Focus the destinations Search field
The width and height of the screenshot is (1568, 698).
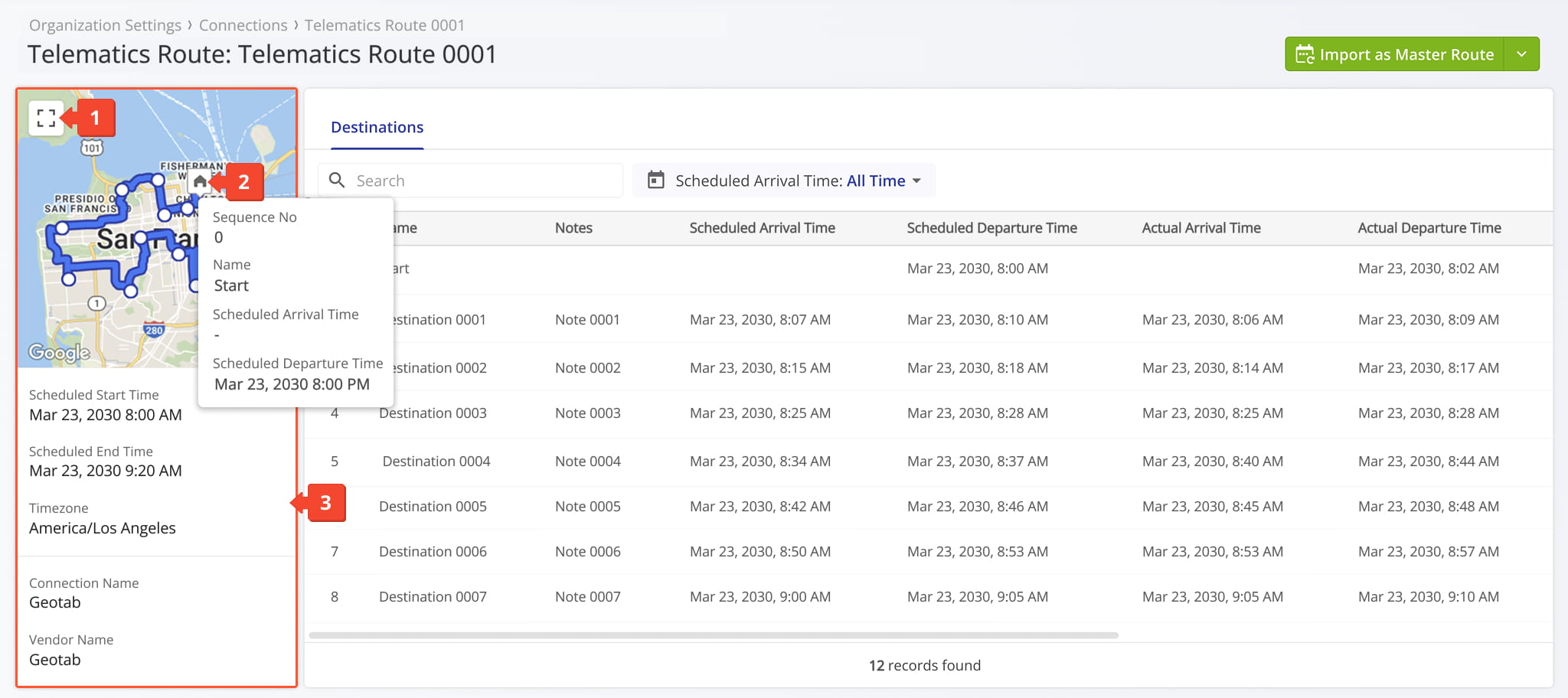(482, 181)
